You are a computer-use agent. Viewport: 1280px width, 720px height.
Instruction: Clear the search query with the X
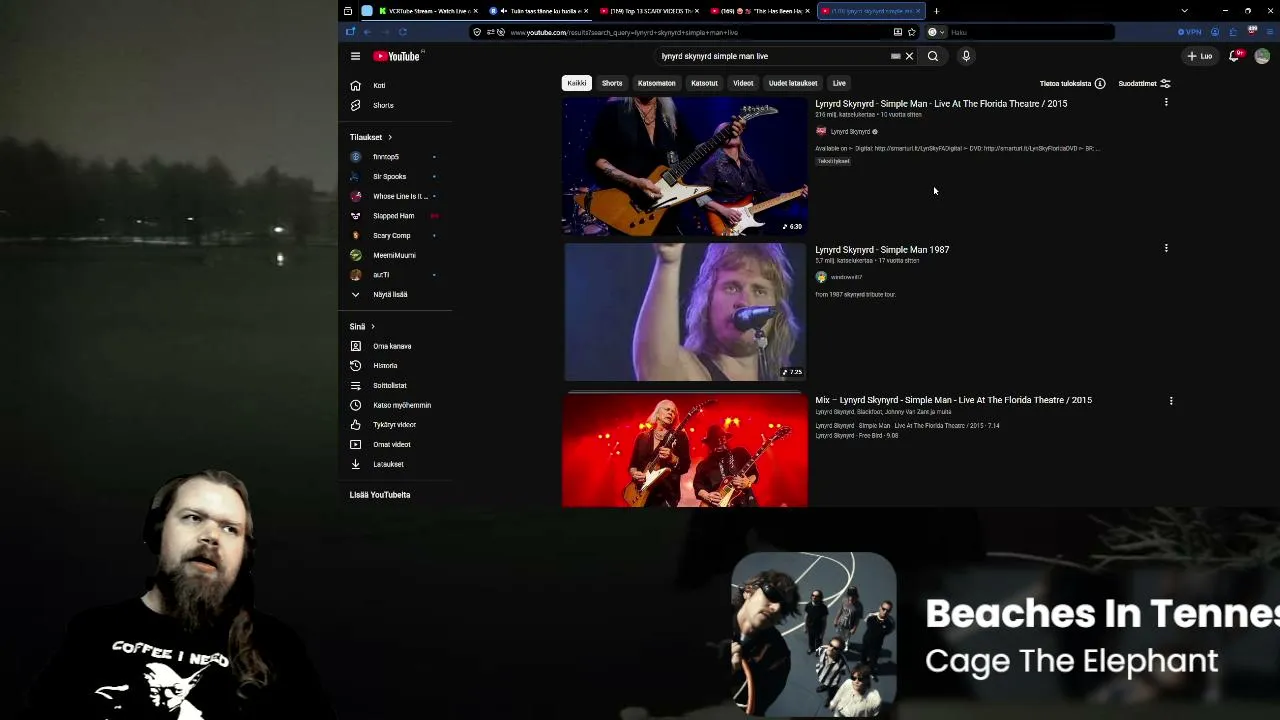coord(909,56)
